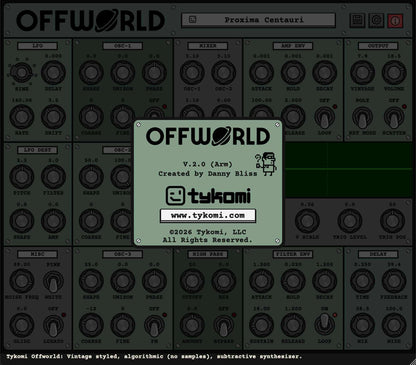Click the Amp Env Release knob
Viewport: 416px width, 365px height.
pyautogui.click(x=294, y=117)
